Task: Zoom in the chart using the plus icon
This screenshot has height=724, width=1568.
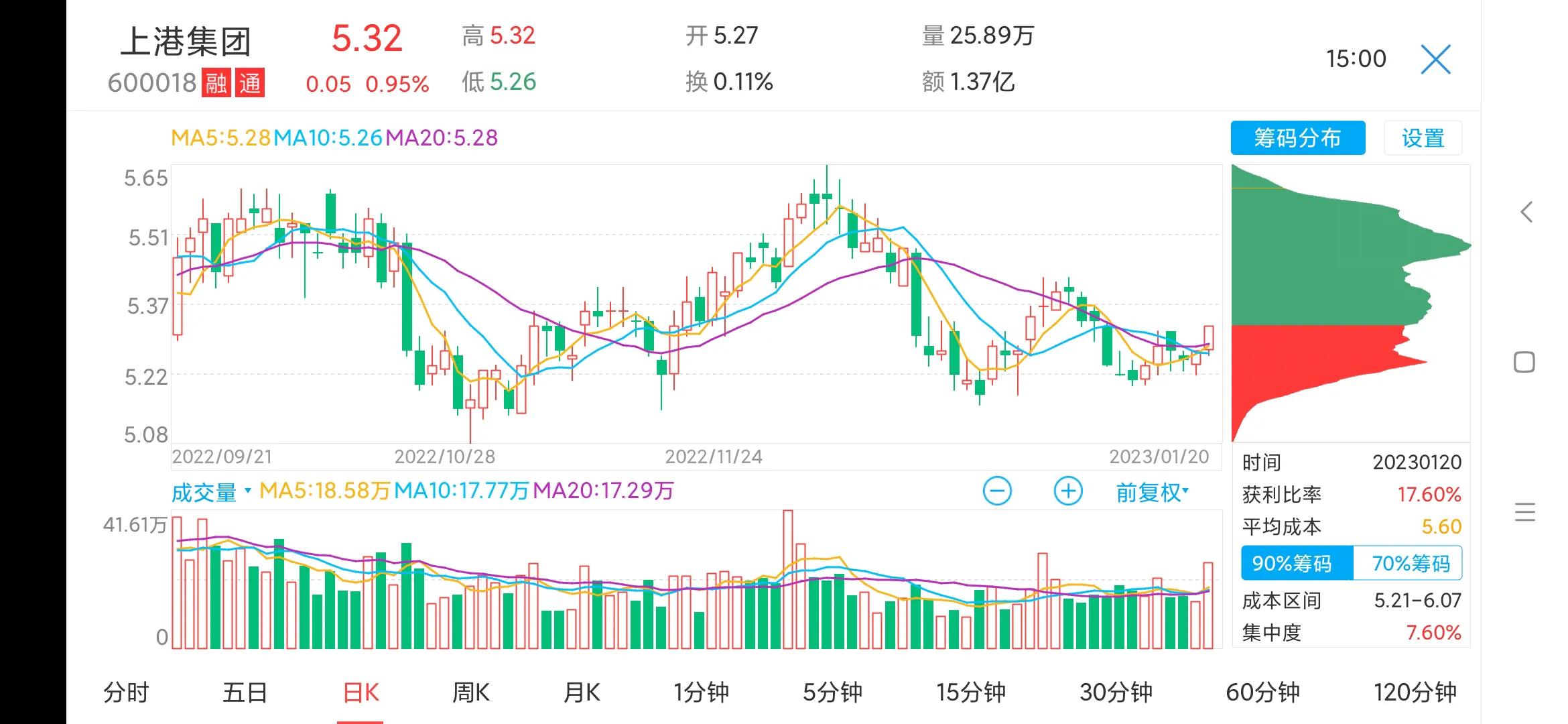Action: [1067, 490]
